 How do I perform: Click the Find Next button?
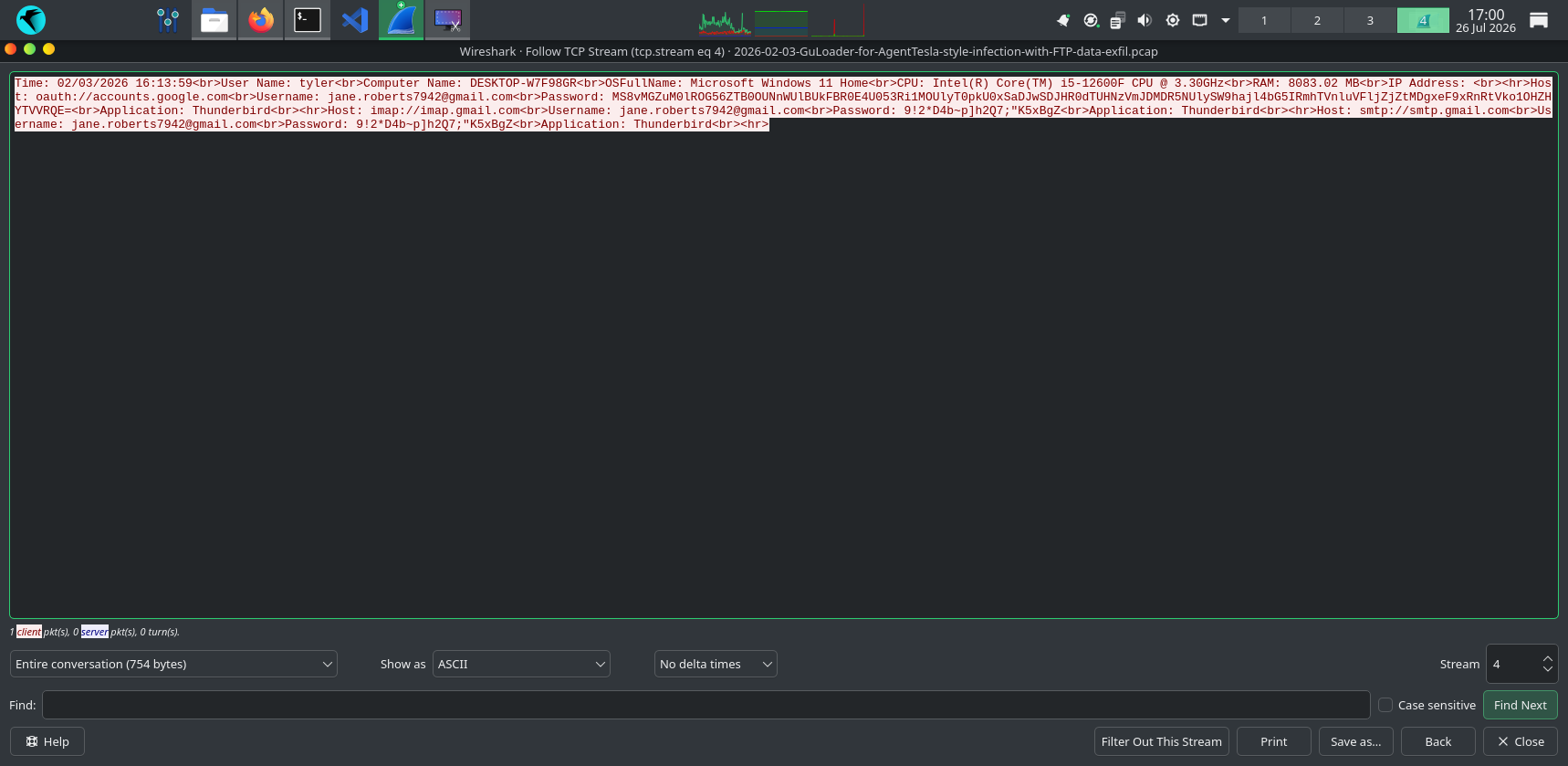(1521, 705)
